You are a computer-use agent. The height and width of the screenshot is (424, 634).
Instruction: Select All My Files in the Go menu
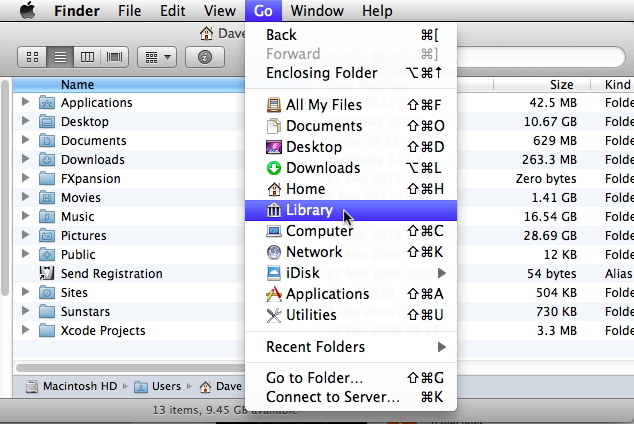(324, 105)
